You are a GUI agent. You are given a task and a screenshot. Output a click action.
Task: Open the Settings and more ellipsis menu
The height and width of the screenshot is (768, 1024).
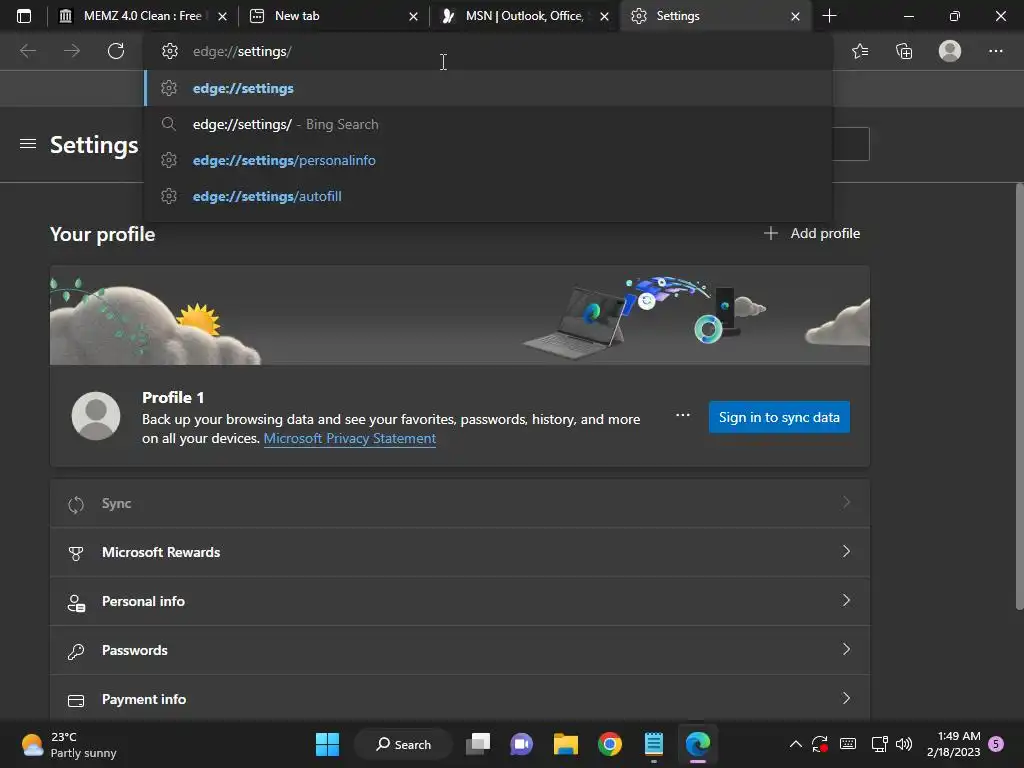995,51
